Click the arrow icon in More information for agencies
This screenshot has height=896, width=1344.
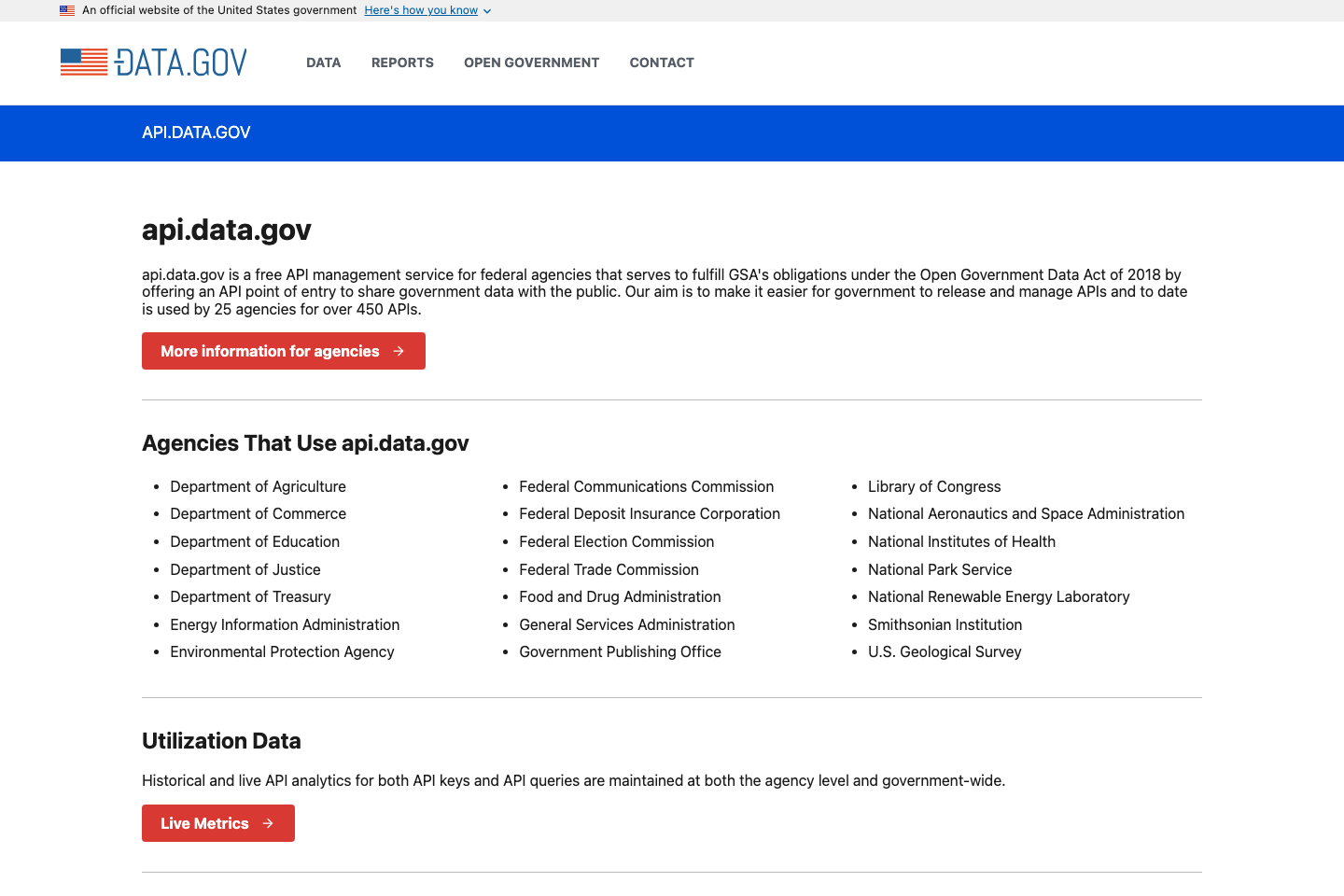coord(399,351)
